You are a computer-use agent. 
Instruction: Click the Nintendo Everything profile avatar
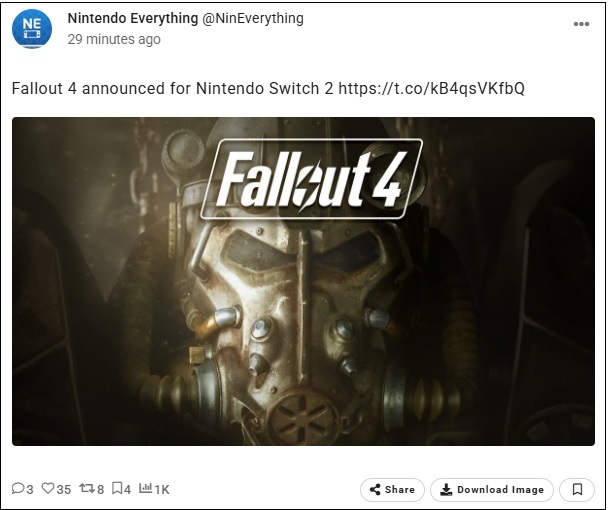click(31, 29)
